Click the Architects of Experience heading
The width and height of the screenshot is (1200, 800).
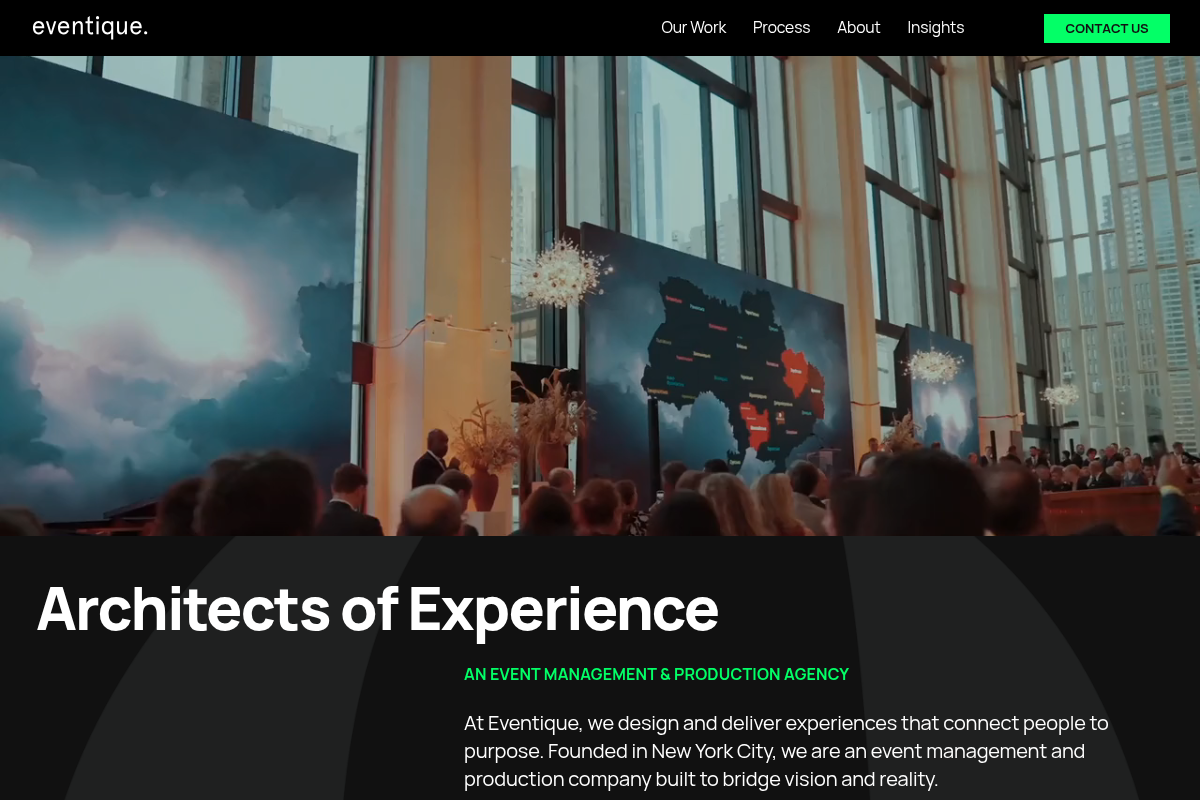click(x=378, y=608)
